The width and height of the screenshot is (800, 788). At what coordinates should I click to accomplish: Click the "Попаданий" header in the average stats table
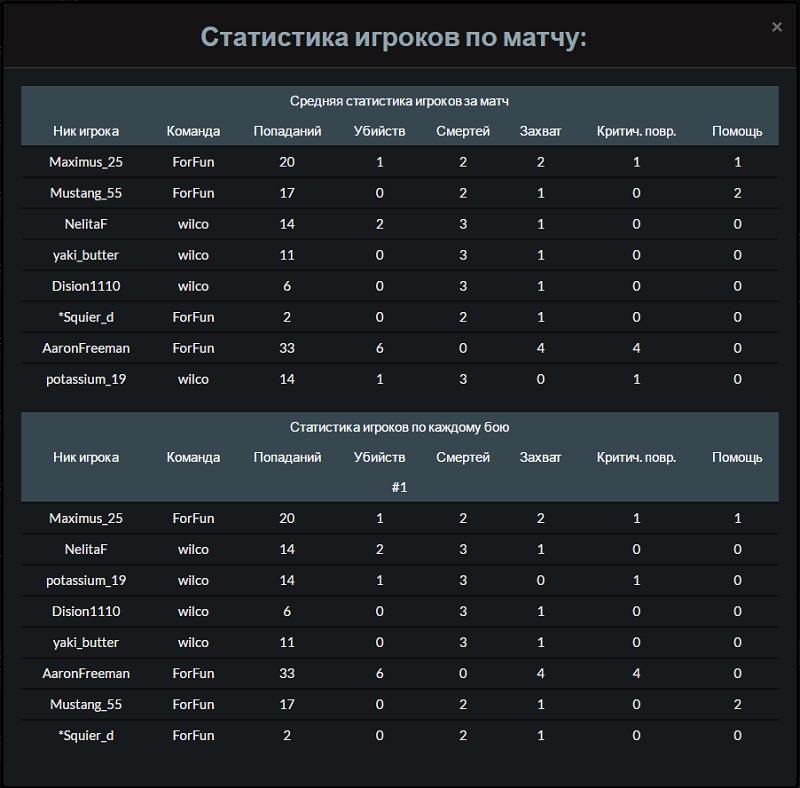[287, 131]
